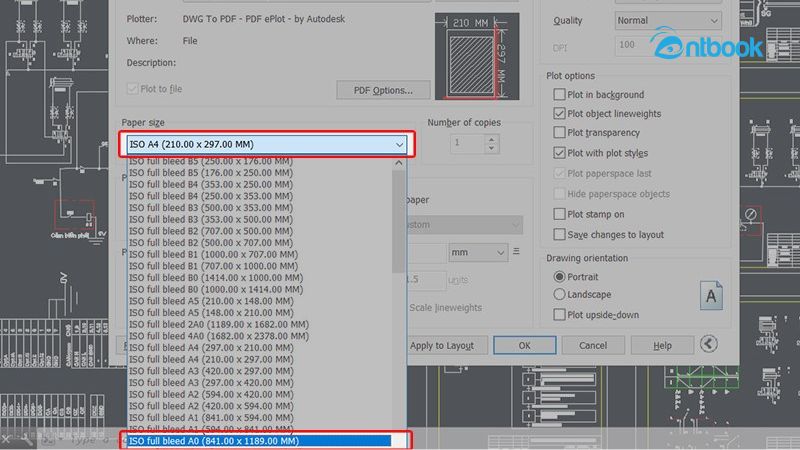Enable Plot stamp on

[559, 214]
